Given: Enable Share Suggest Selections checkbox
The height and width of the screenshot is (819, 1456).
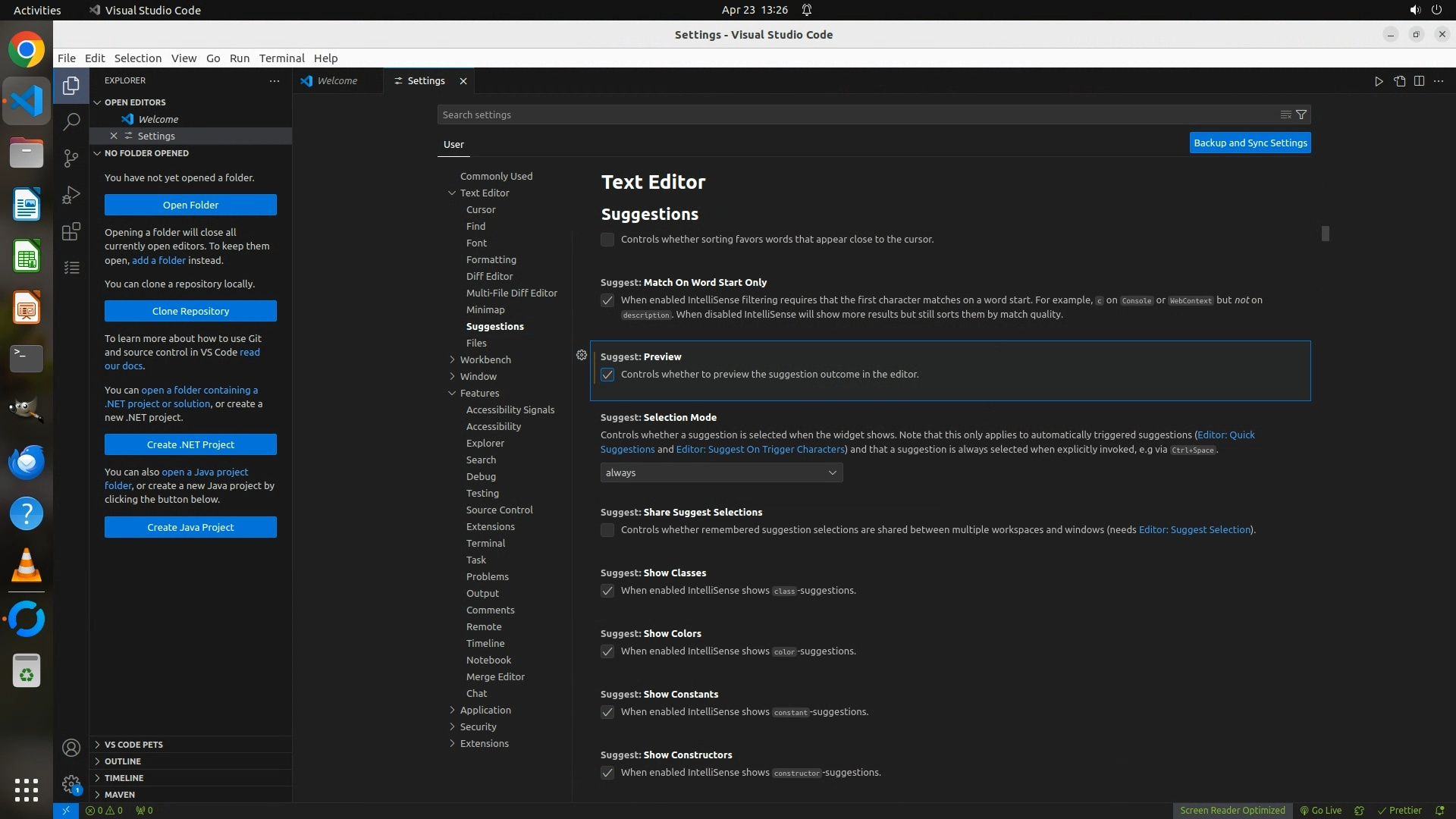Looking at the screenshot, I should pyautogui.click(x=607, y=530).
